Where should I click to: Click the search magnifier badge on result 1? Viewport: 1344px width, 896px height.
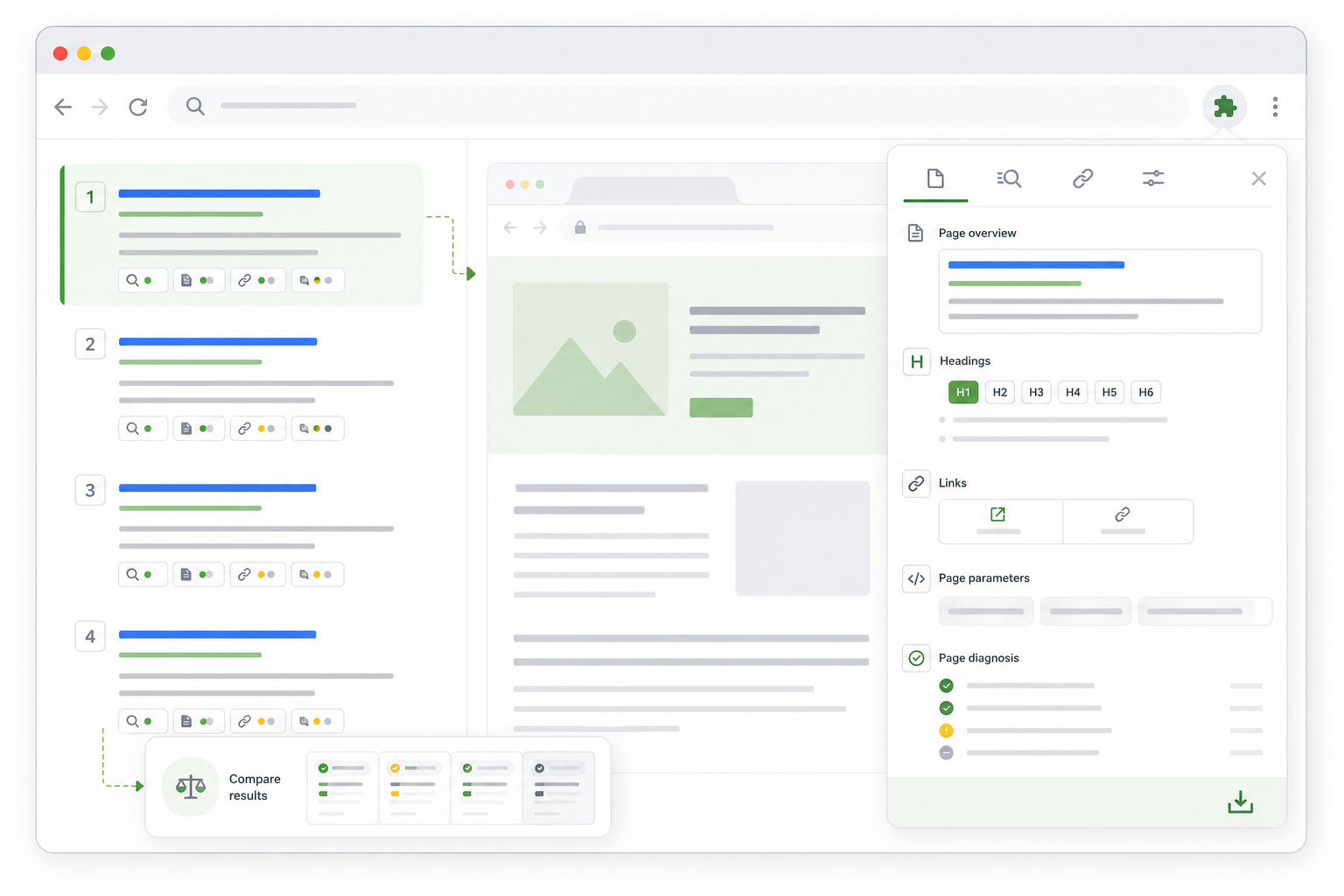tap(143, 280)
